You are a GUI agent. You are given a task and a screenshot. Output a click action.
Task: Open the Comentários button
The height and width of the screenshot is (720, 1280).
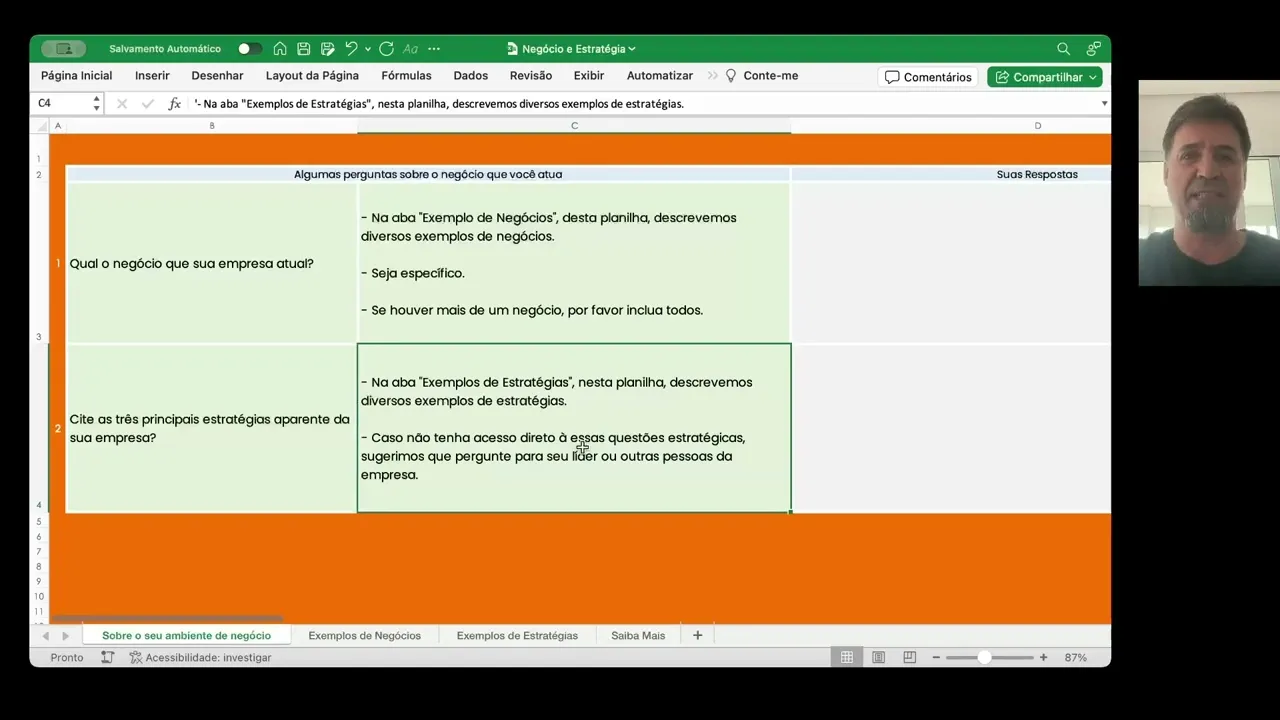tap(928, 77)
